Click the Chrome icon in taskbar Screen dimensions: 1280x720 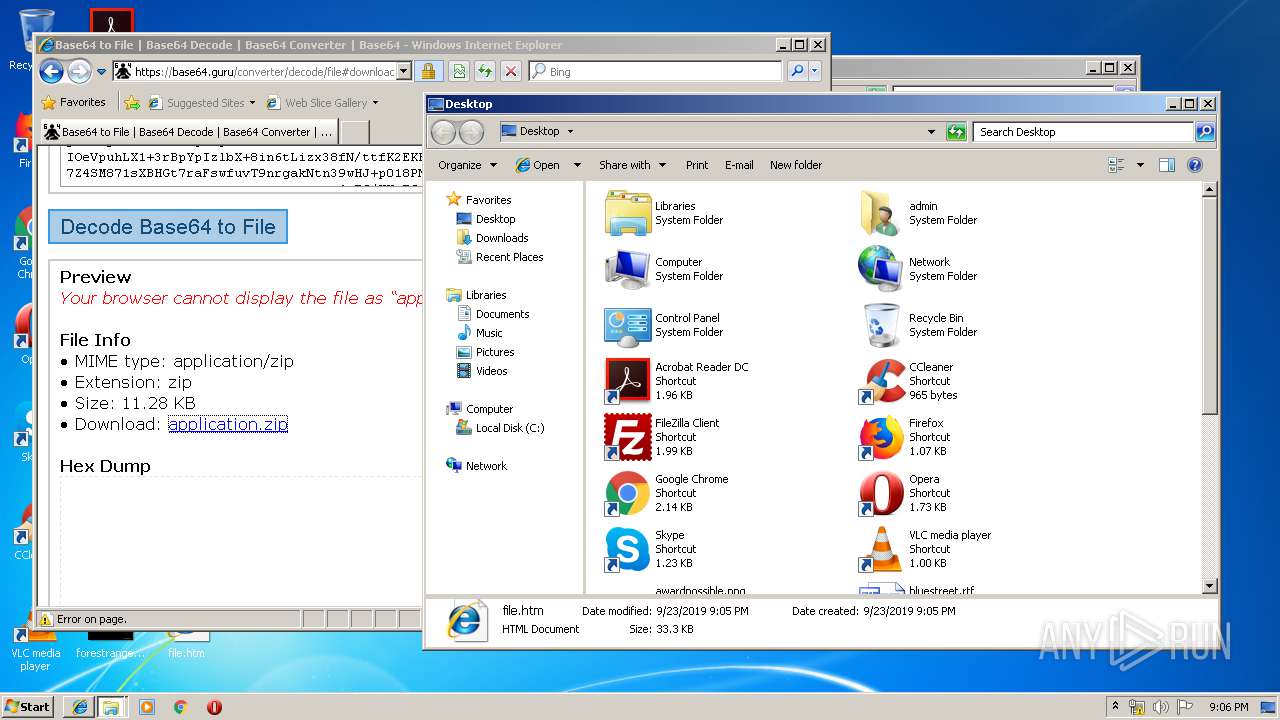click(x=180, y=707)
